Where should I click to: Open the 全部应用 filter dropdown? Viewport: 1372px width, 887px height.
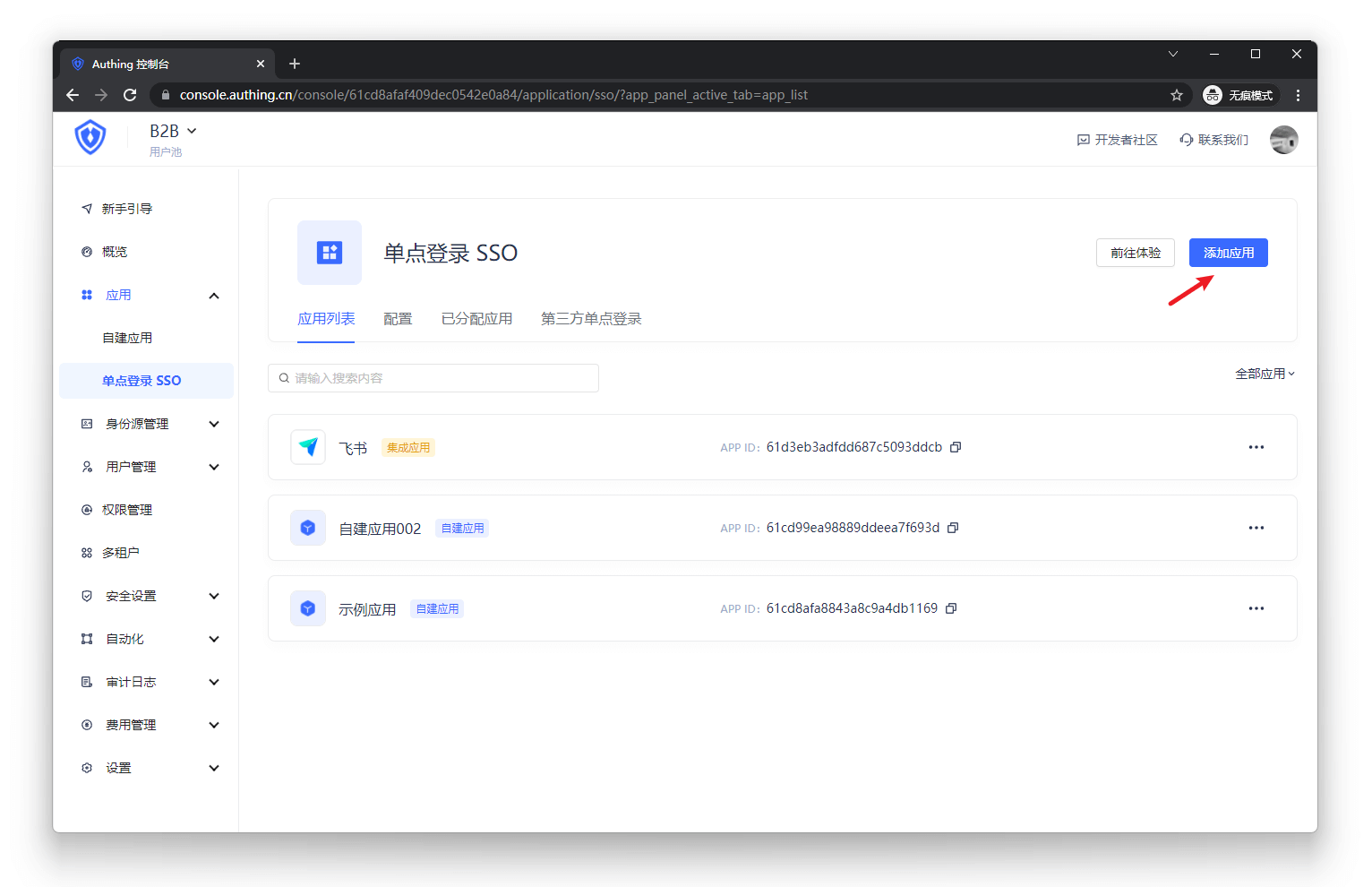(1265, 374)
